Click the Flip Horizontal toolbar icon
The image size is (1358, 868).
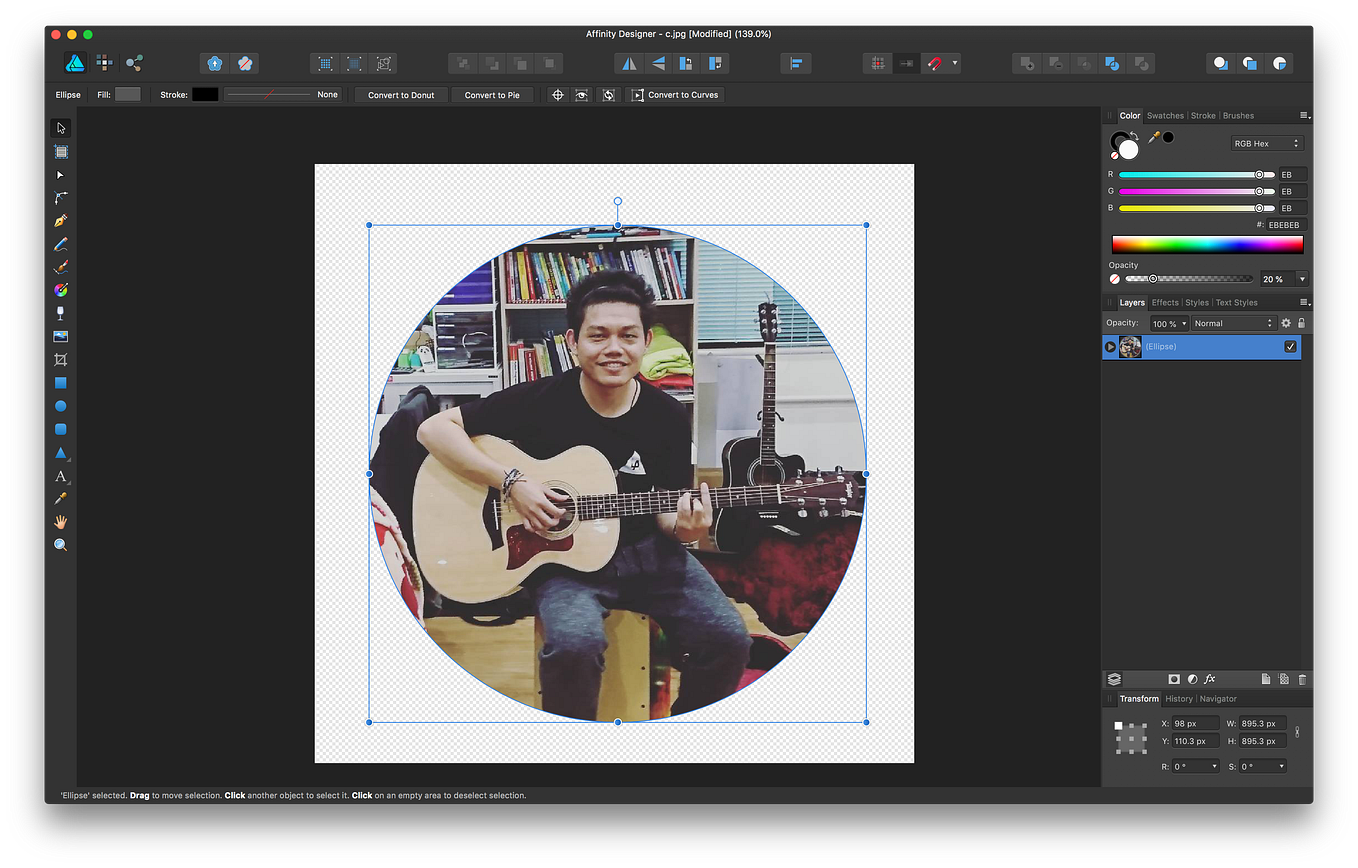[x=629, y=63]
